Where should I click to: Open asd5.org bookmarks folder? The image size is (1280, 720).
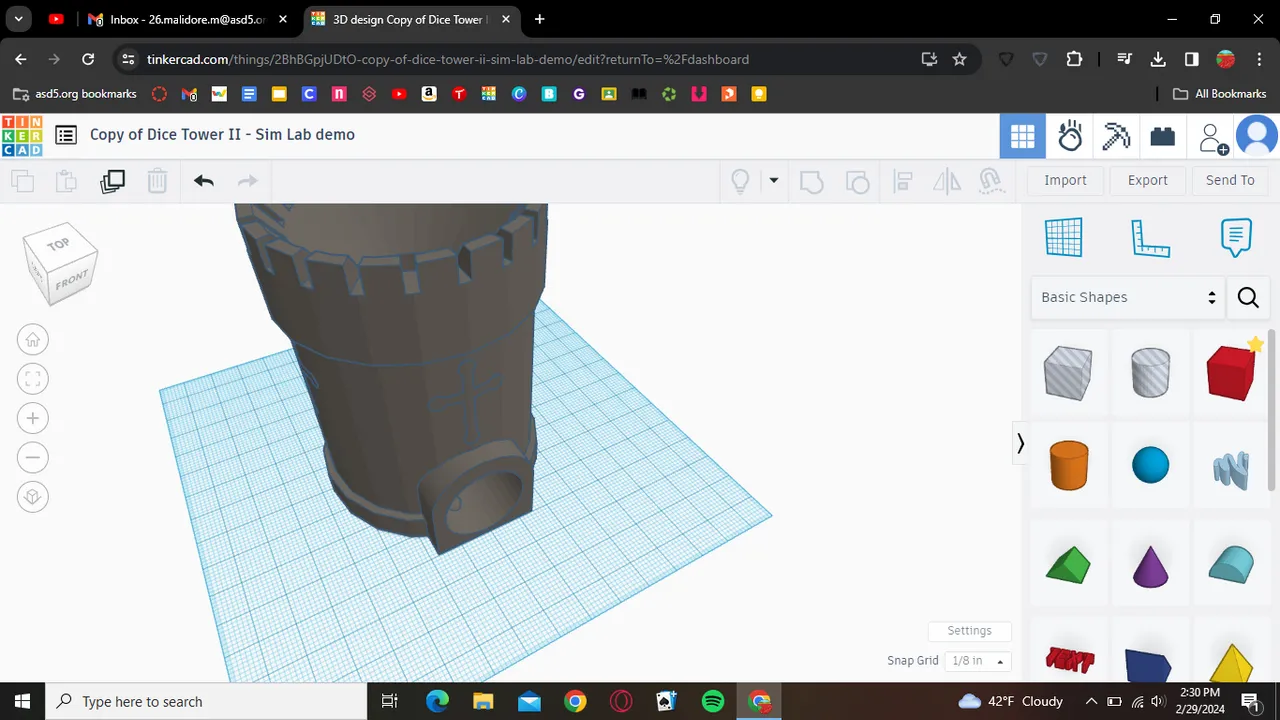(76, 94)
